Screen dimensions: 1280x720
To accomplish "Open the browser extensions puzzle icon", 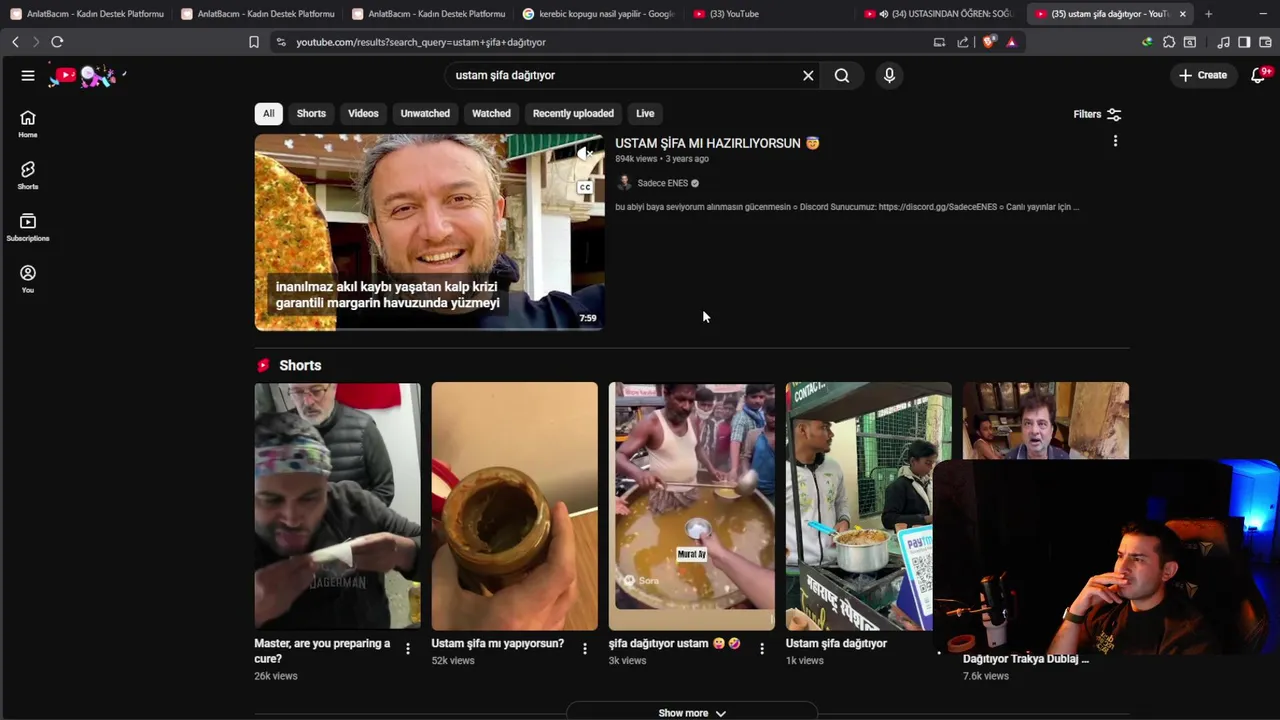I will 1169,42.
